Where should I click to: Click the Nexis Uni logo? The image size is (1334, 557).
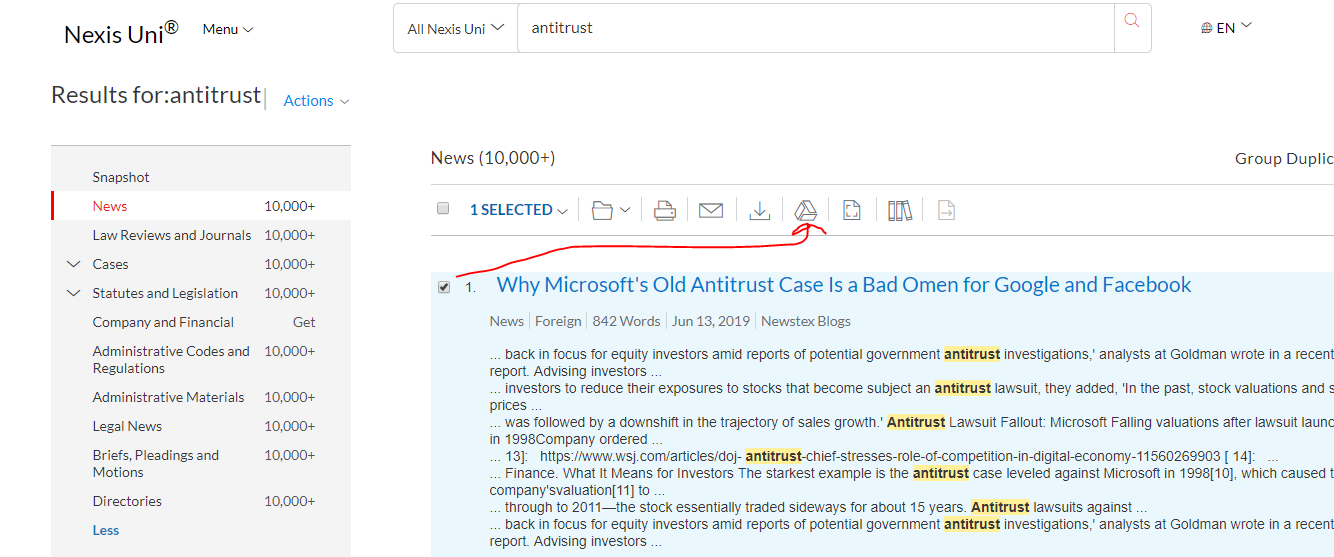tap(121, 32)
